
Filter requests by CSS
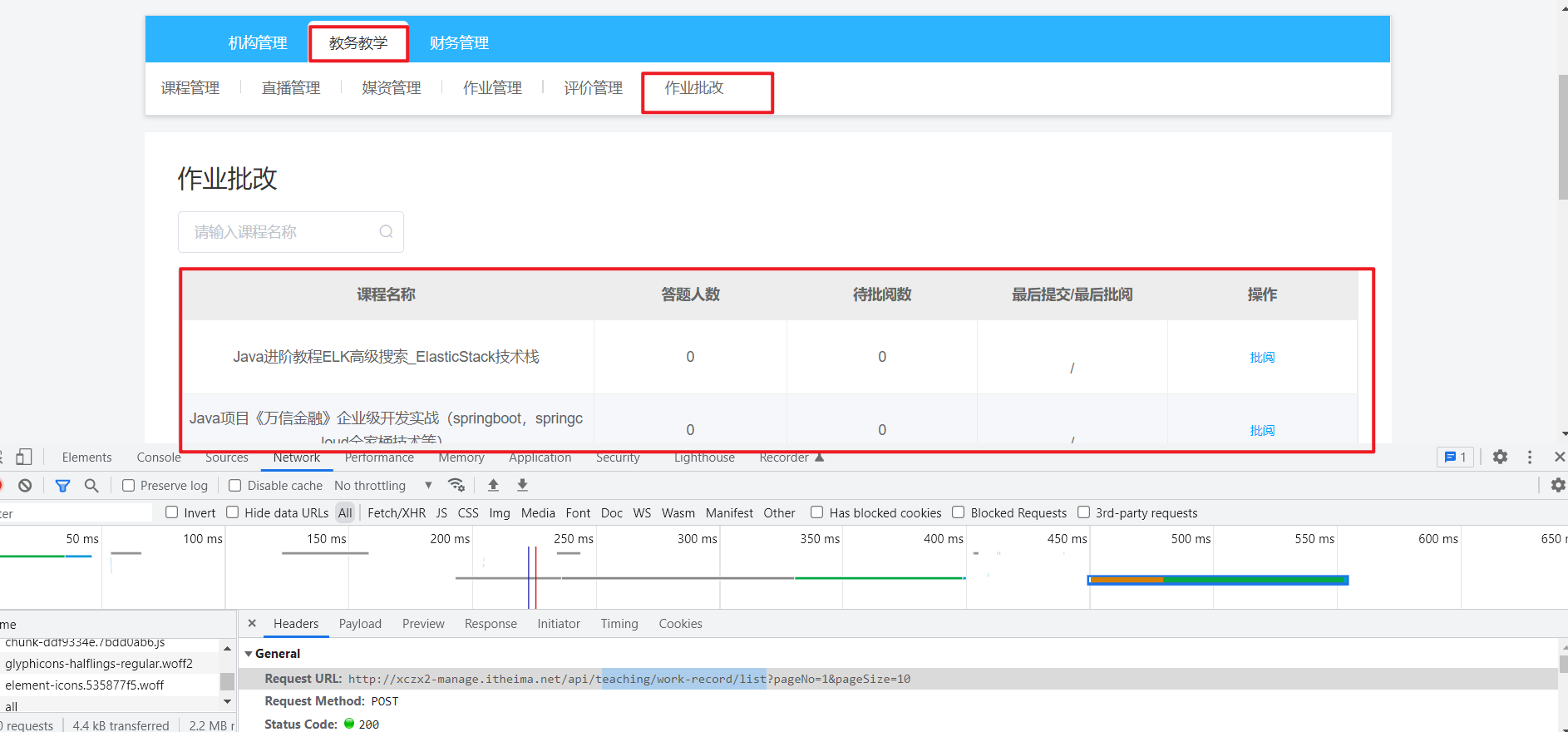[468, 513]
